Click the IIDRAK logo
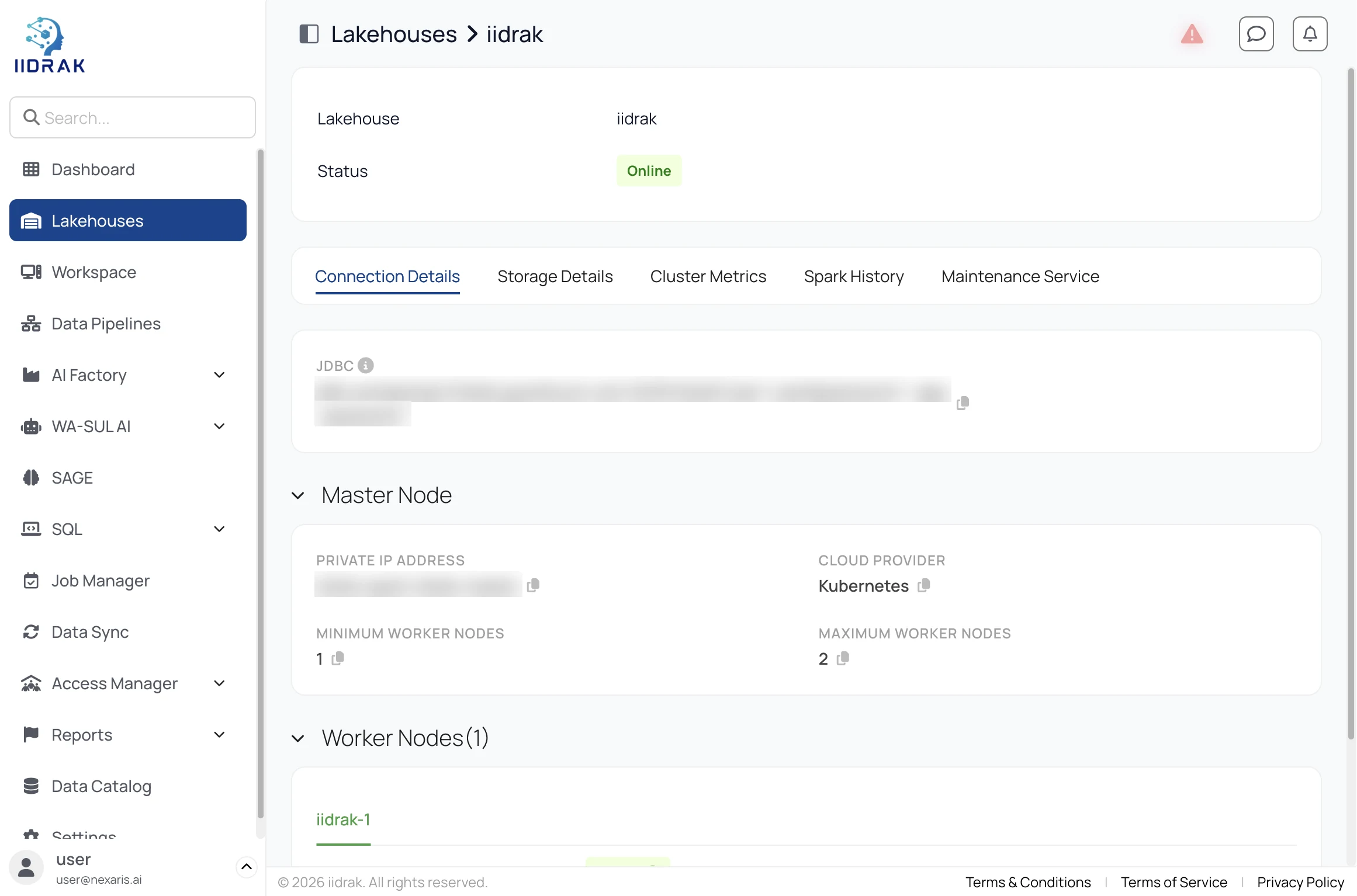The height and width of the screenshot is (896, 1357). coord(50,46)
